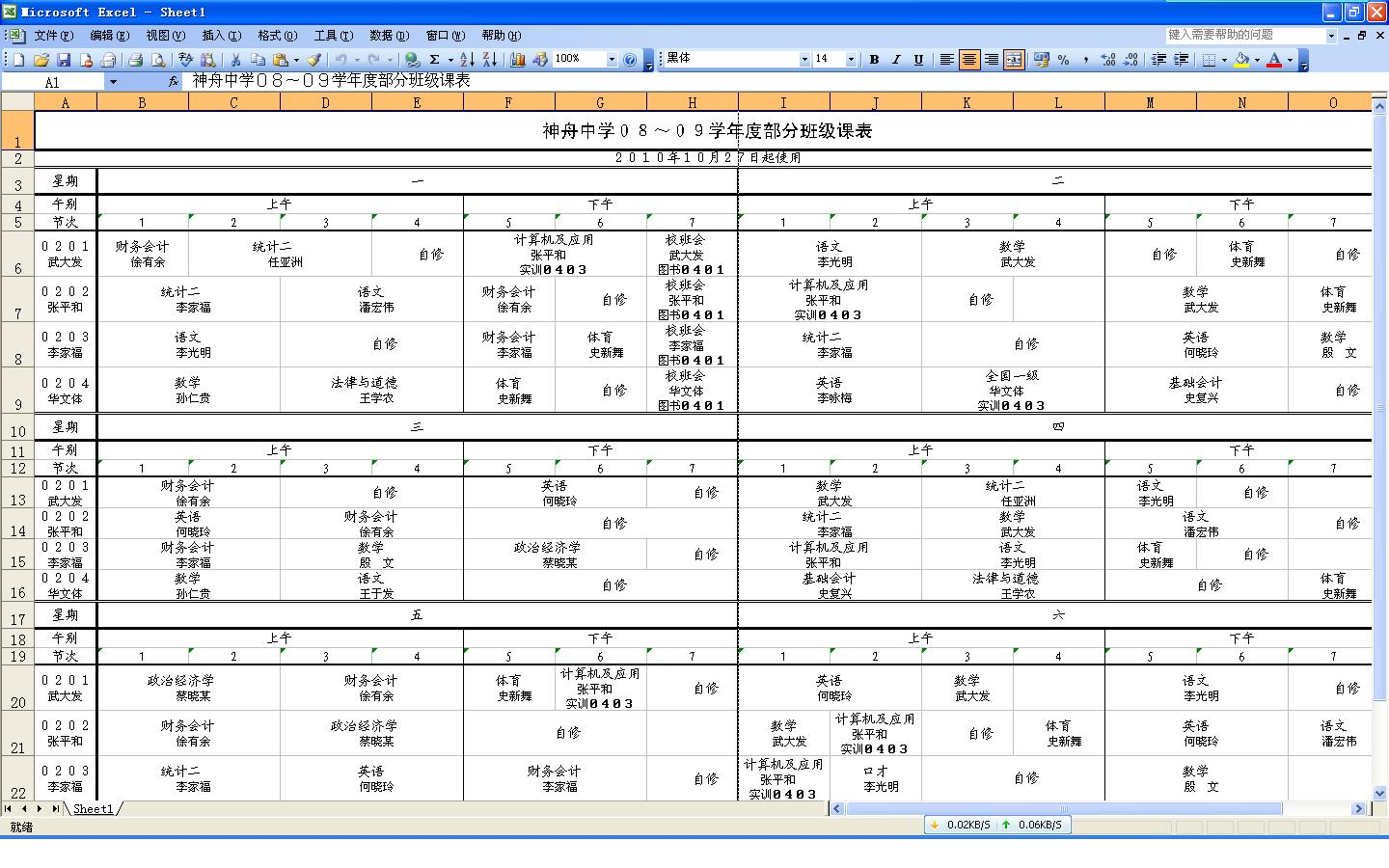Open Print Preview

(157, 60)
